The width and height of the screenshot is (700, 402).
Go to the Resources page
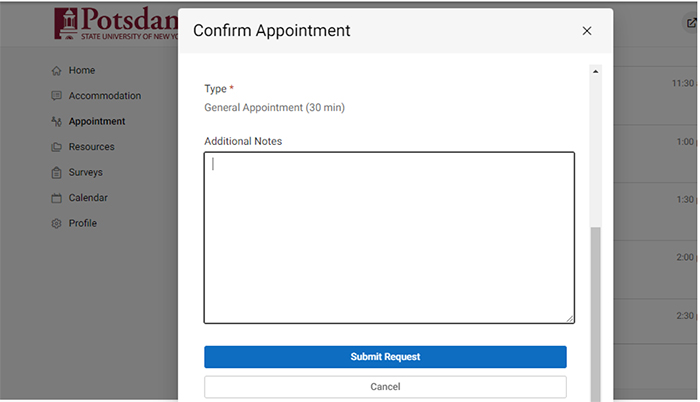92,147
